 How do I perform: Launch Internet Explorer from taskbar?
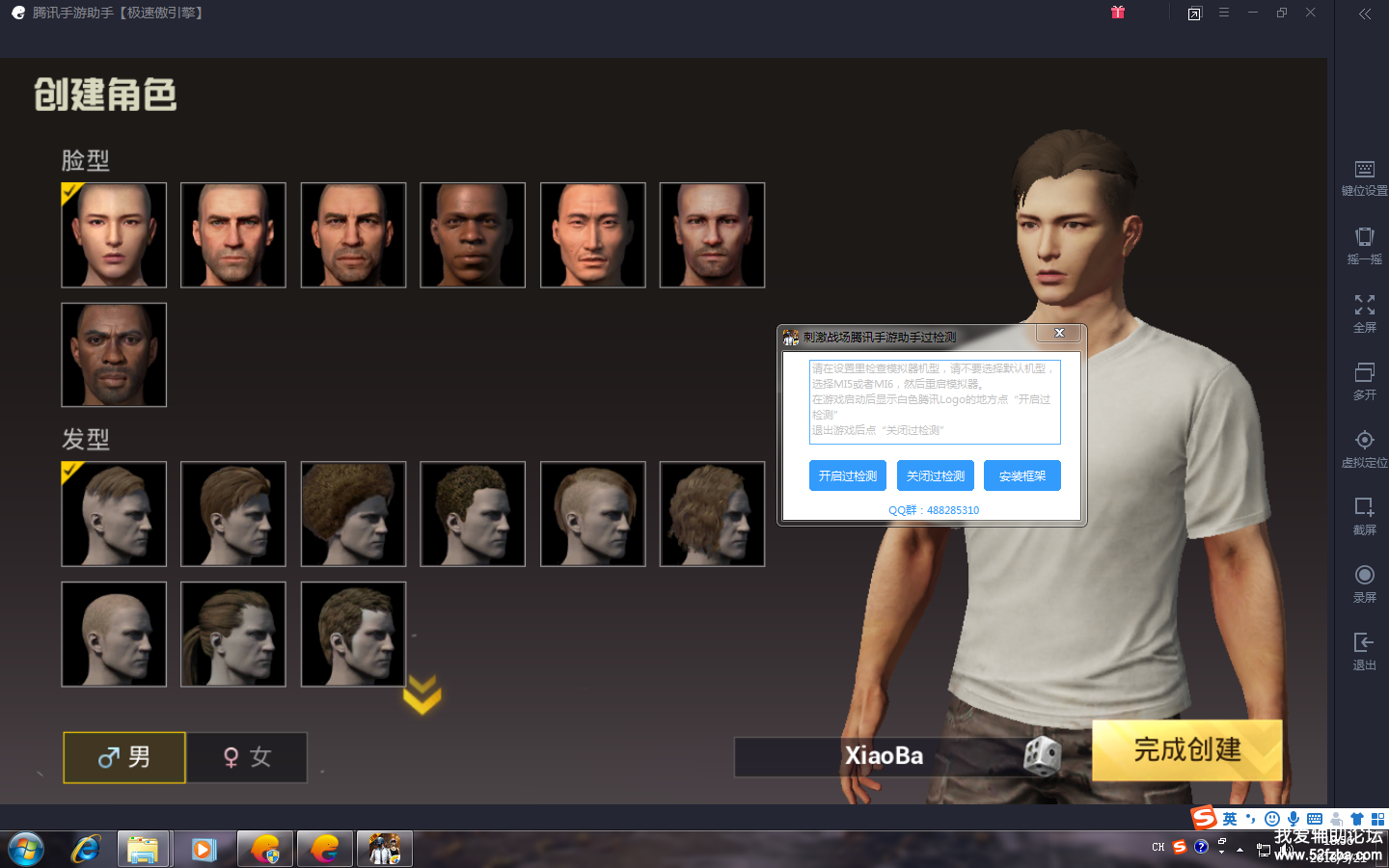point(86,850)
